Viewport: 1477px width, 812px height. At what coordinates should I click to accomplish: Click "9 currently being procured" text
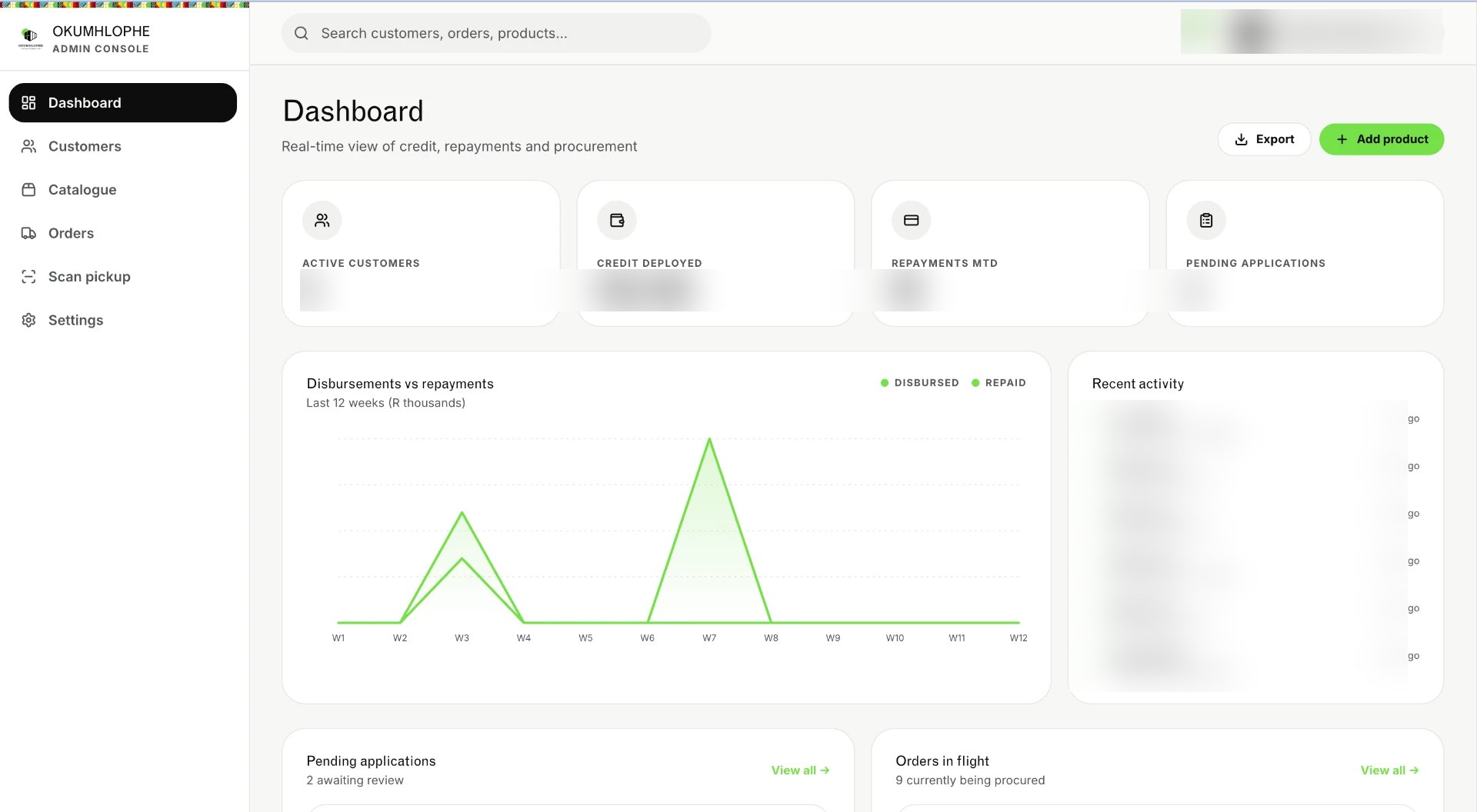point(970,780)
